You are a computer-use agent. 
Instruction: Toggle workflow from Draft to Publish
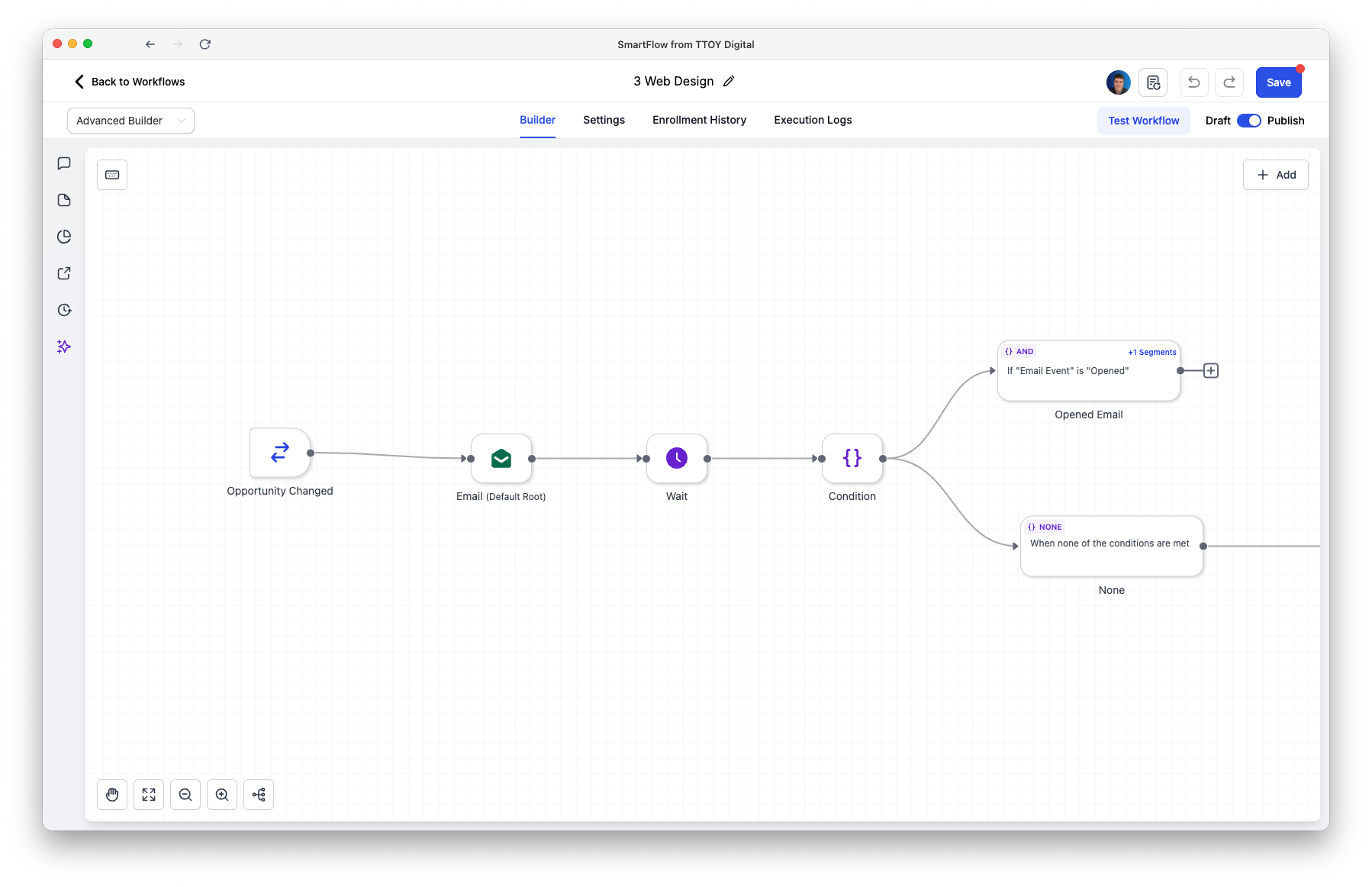coord(1248,121)
